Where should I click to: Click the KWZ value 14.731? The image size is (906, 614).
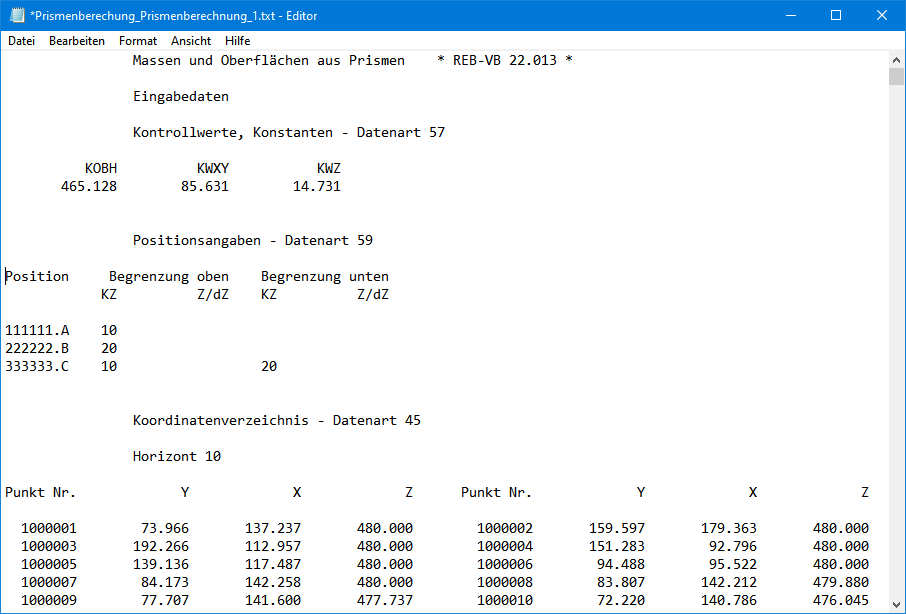tap(316, 187)
